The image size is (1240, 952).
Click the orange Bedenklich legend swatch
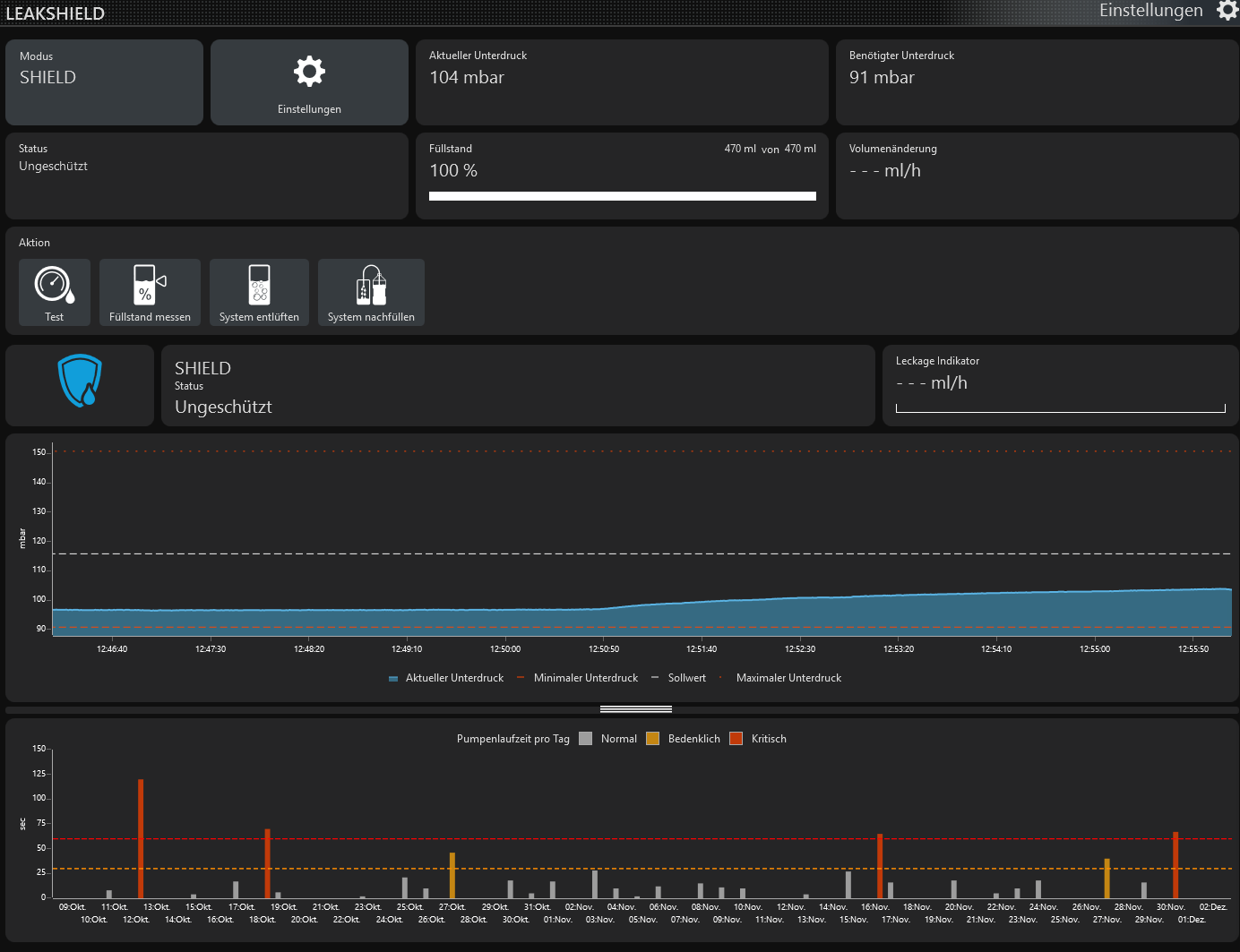point(652,739)
